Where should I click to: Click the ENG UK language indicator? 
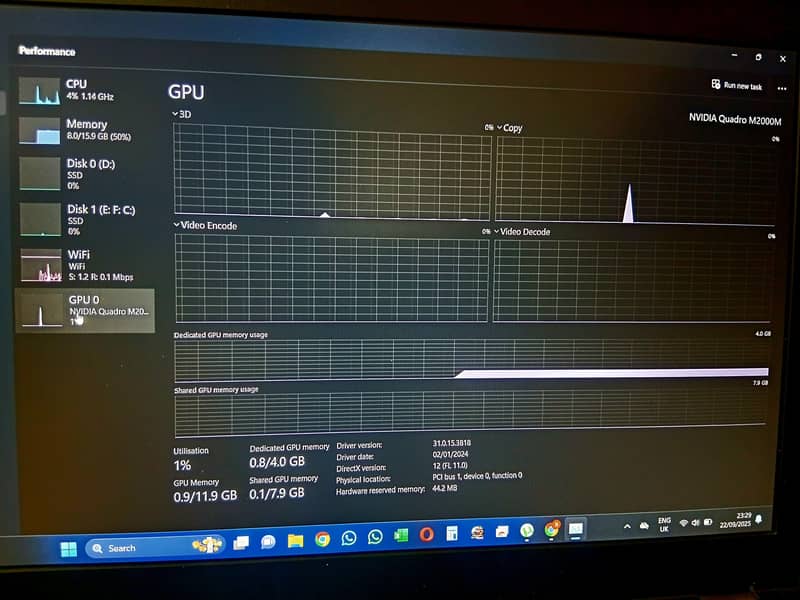[x=664, y=524]
